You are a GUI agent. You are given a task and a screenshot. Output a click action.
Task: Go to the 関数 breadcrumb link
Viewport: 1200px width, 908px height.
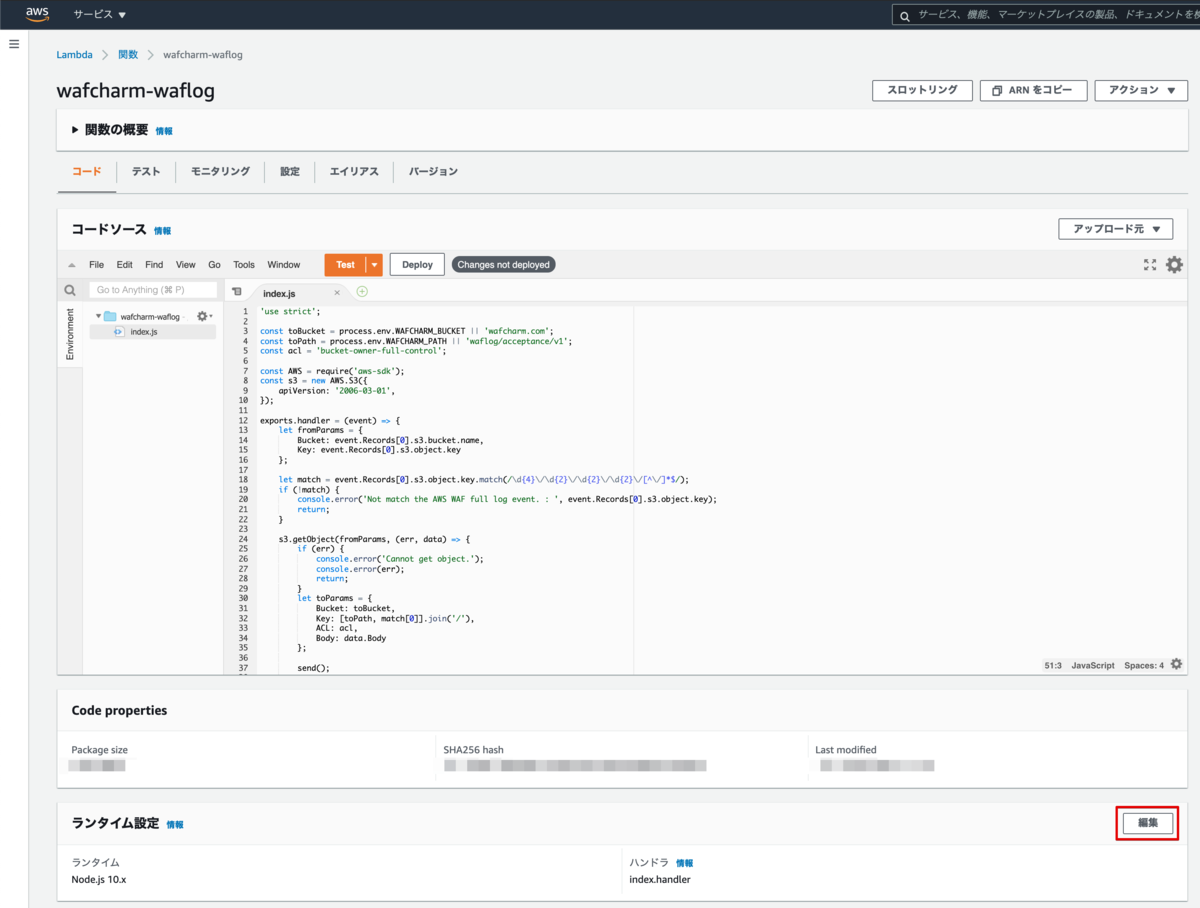tap(128, 55)
